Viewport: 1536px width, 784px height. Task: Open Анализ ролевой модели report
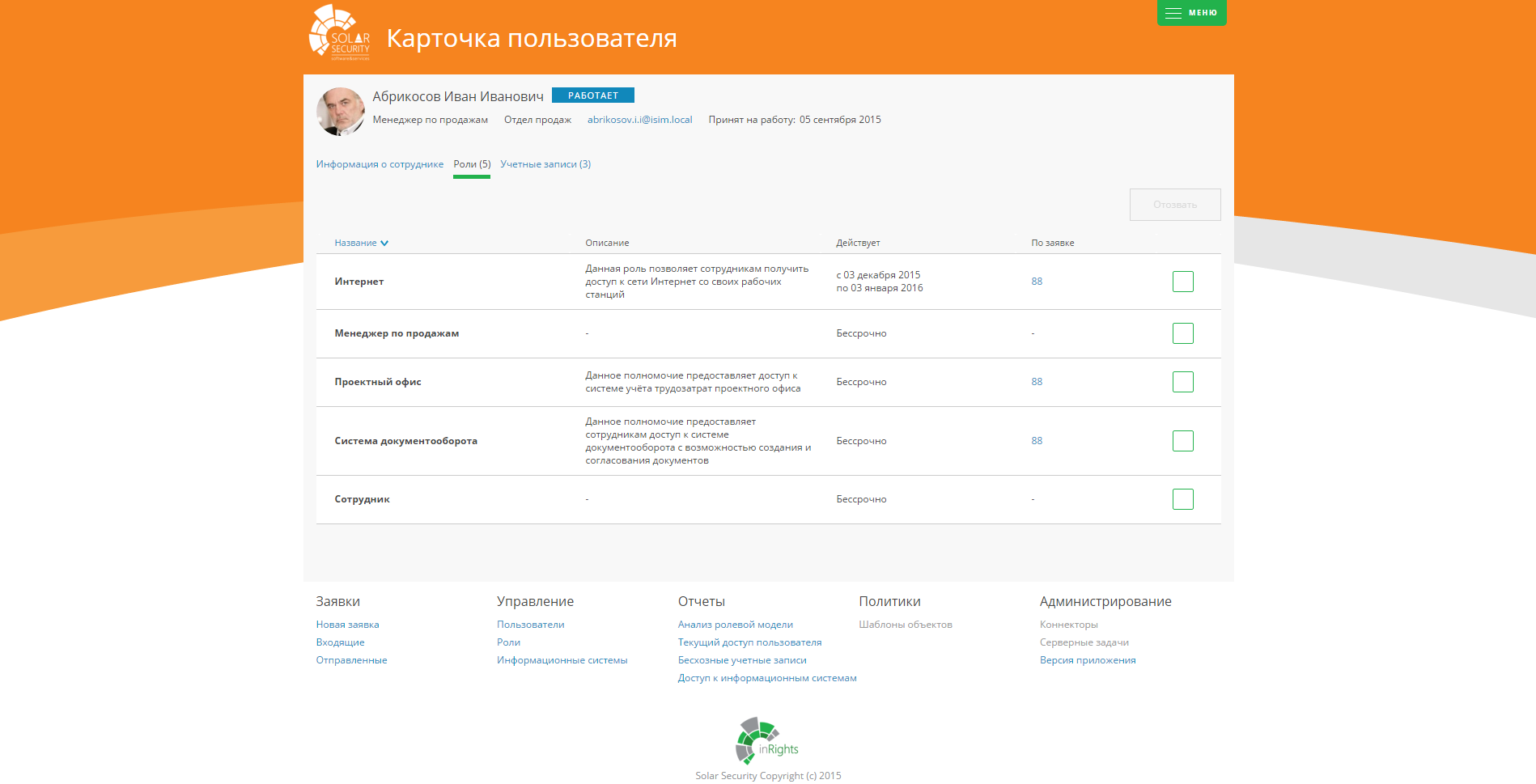735,625
